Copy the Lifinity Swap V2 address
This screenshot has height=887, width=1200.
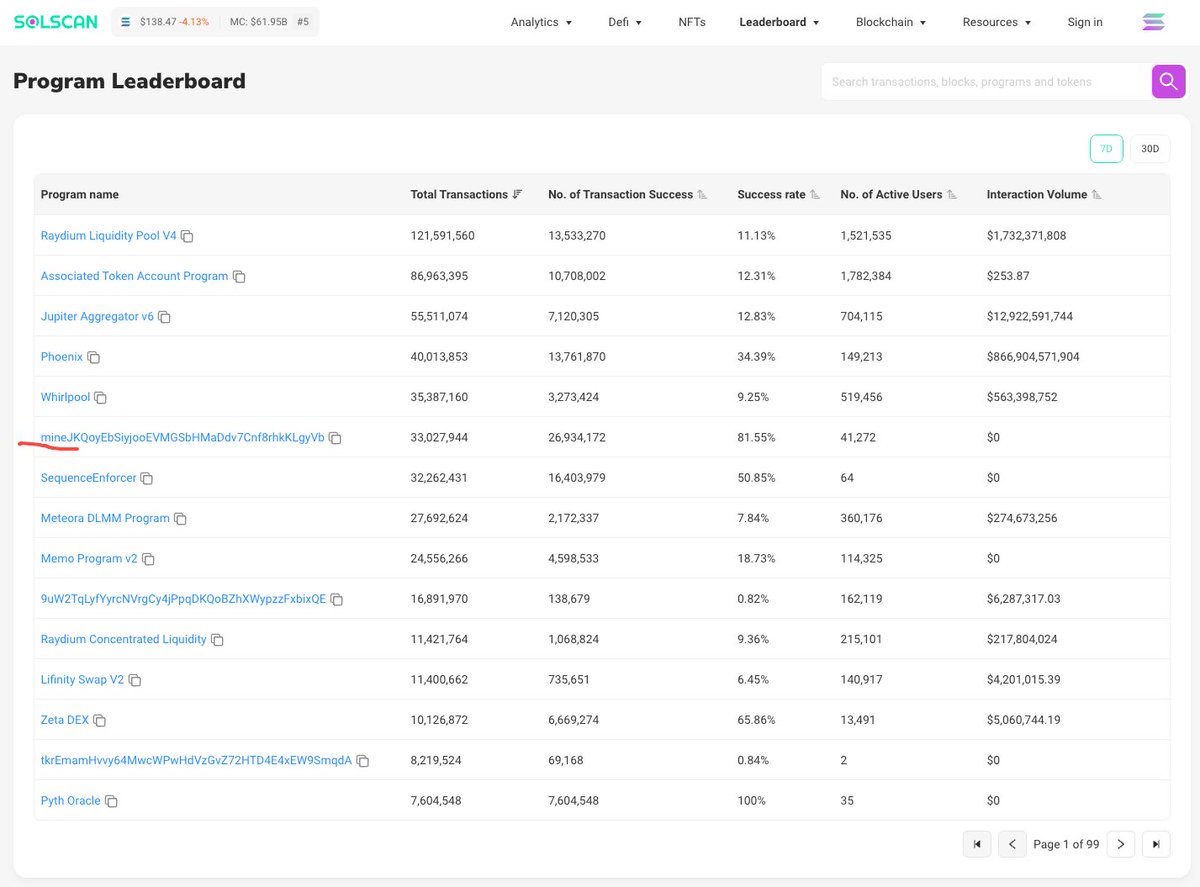point(135,680)
